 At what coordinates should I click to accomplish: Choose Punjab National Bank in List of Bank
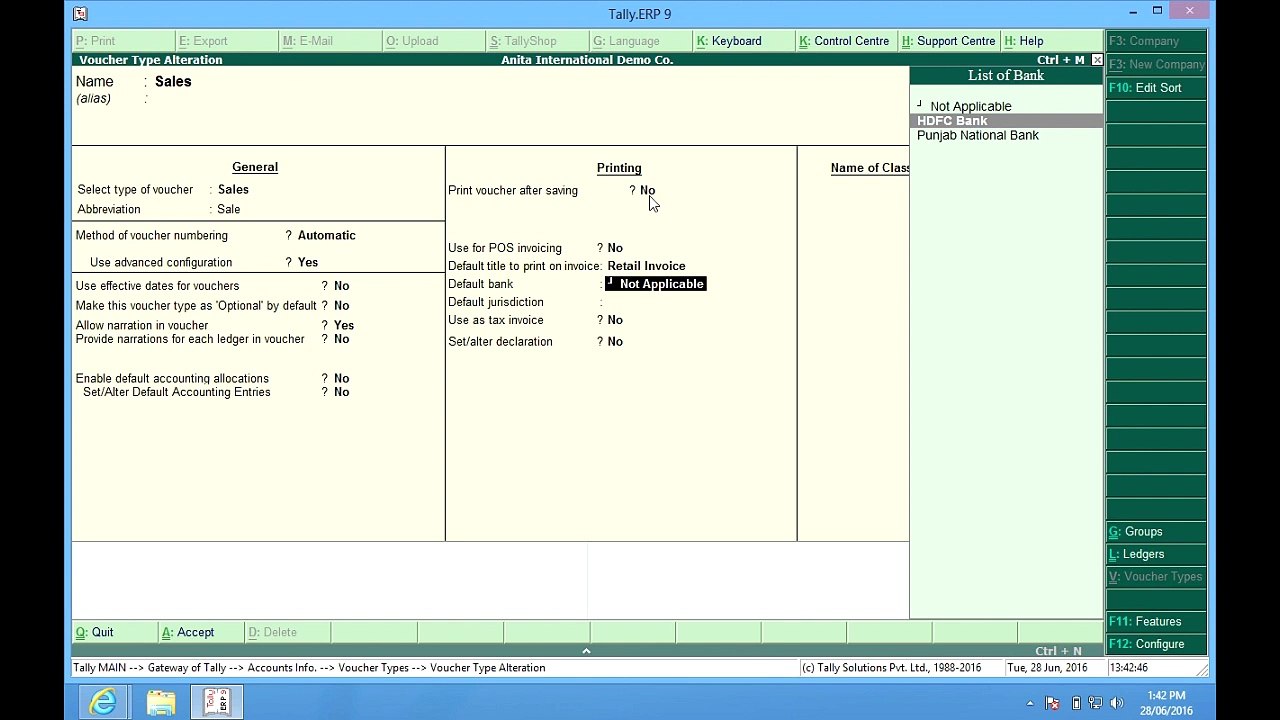click(978, 135)
